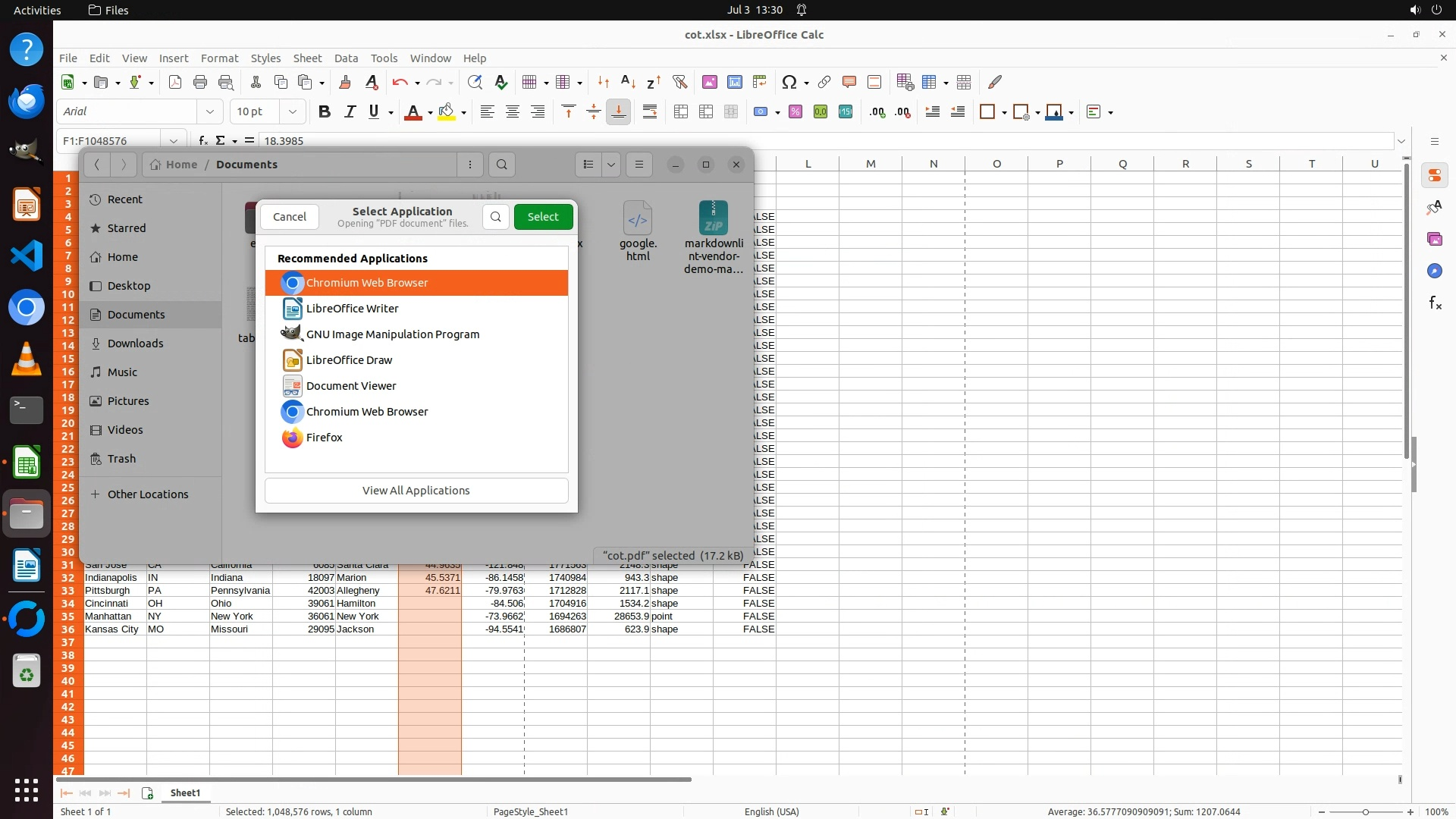The image size is (1456, 819).
Task: Open the Files view options dropdown arrow
Action: (x=610, y=165)
